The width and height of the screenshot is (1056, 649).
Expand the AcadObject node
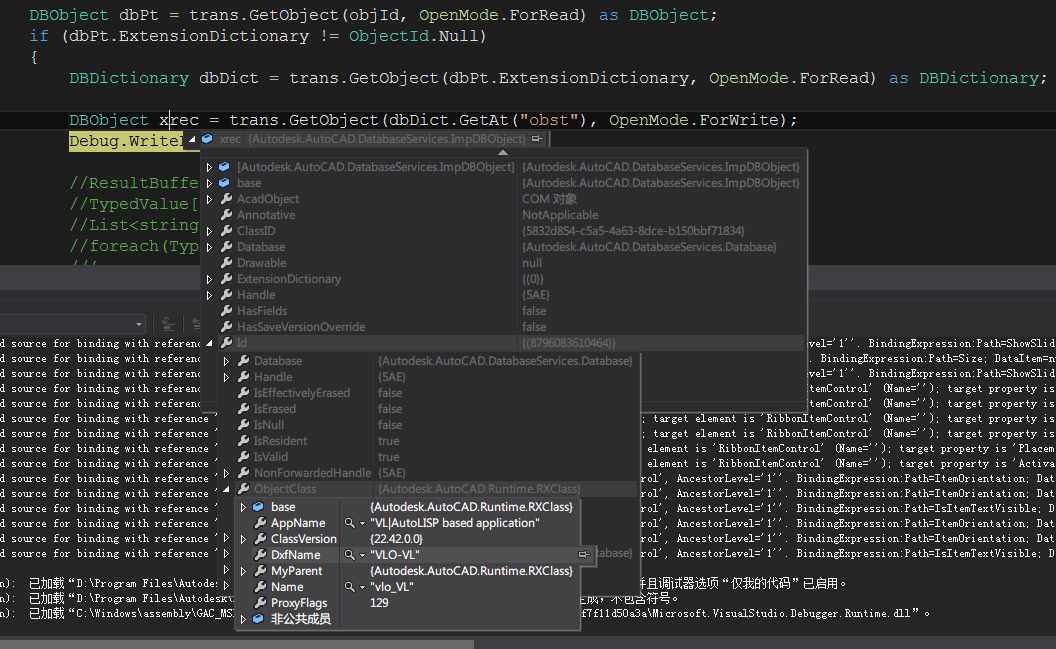click(x=208, y=198)
